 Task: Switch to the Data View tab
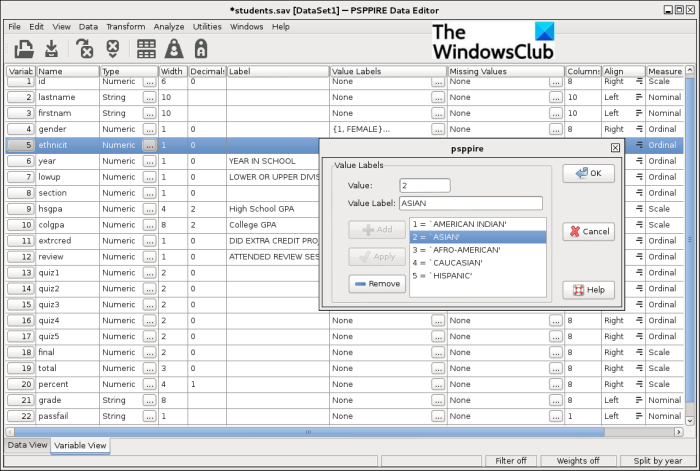pos(27,445)
